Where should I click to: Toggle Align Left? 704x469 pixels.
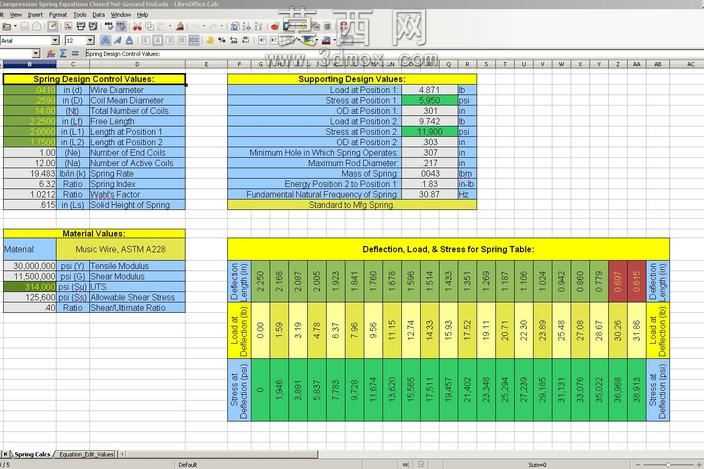[x=145, y=40]
